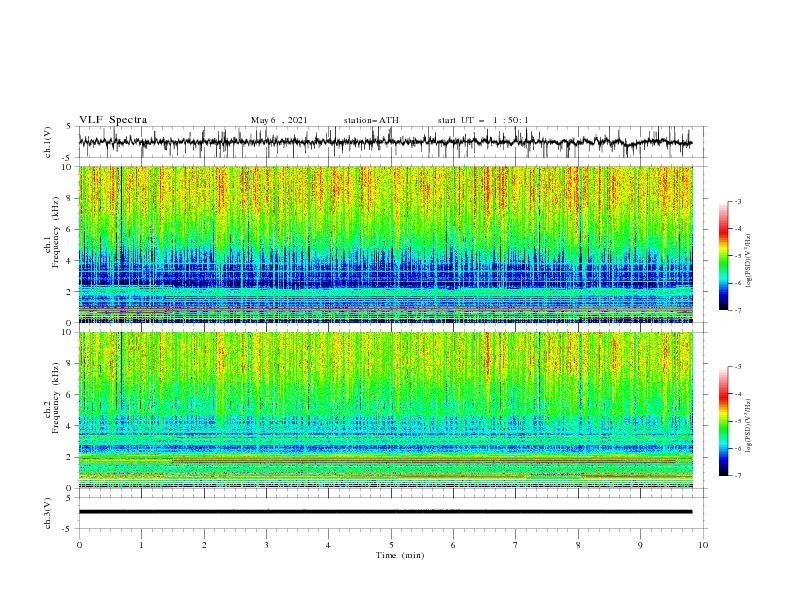Click the "8" tick label on Time axis
The image size is (792, 612).
click(x=578, y=545)
